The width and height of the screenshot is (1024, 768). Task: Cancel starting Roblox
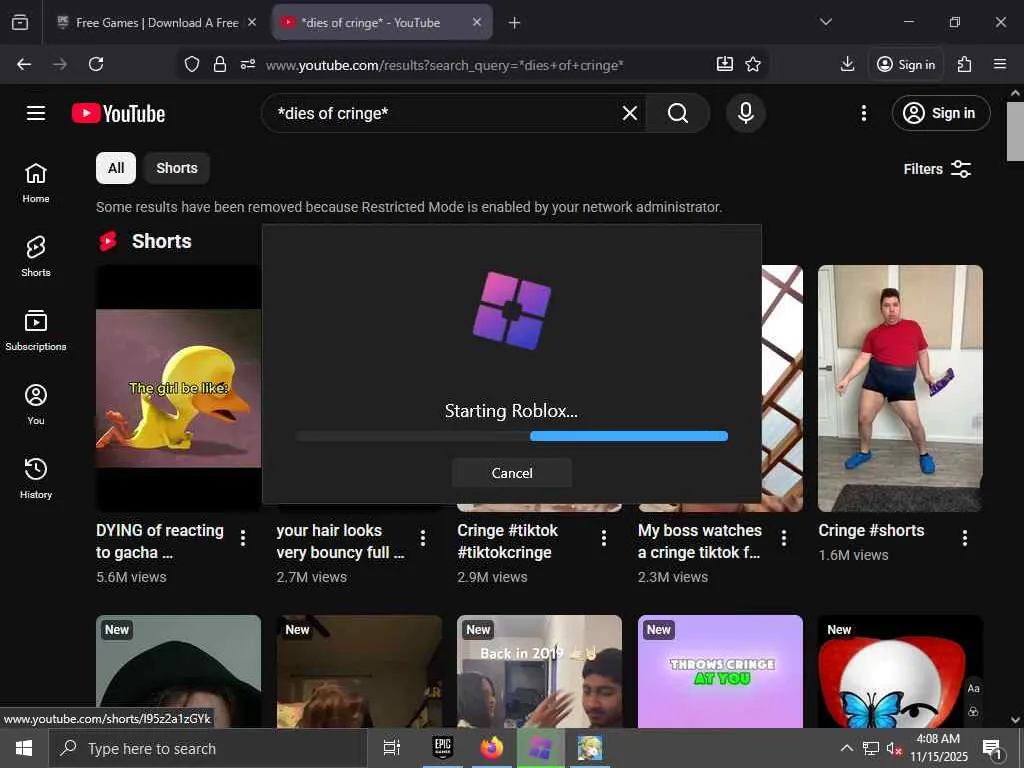pos(512,473)
